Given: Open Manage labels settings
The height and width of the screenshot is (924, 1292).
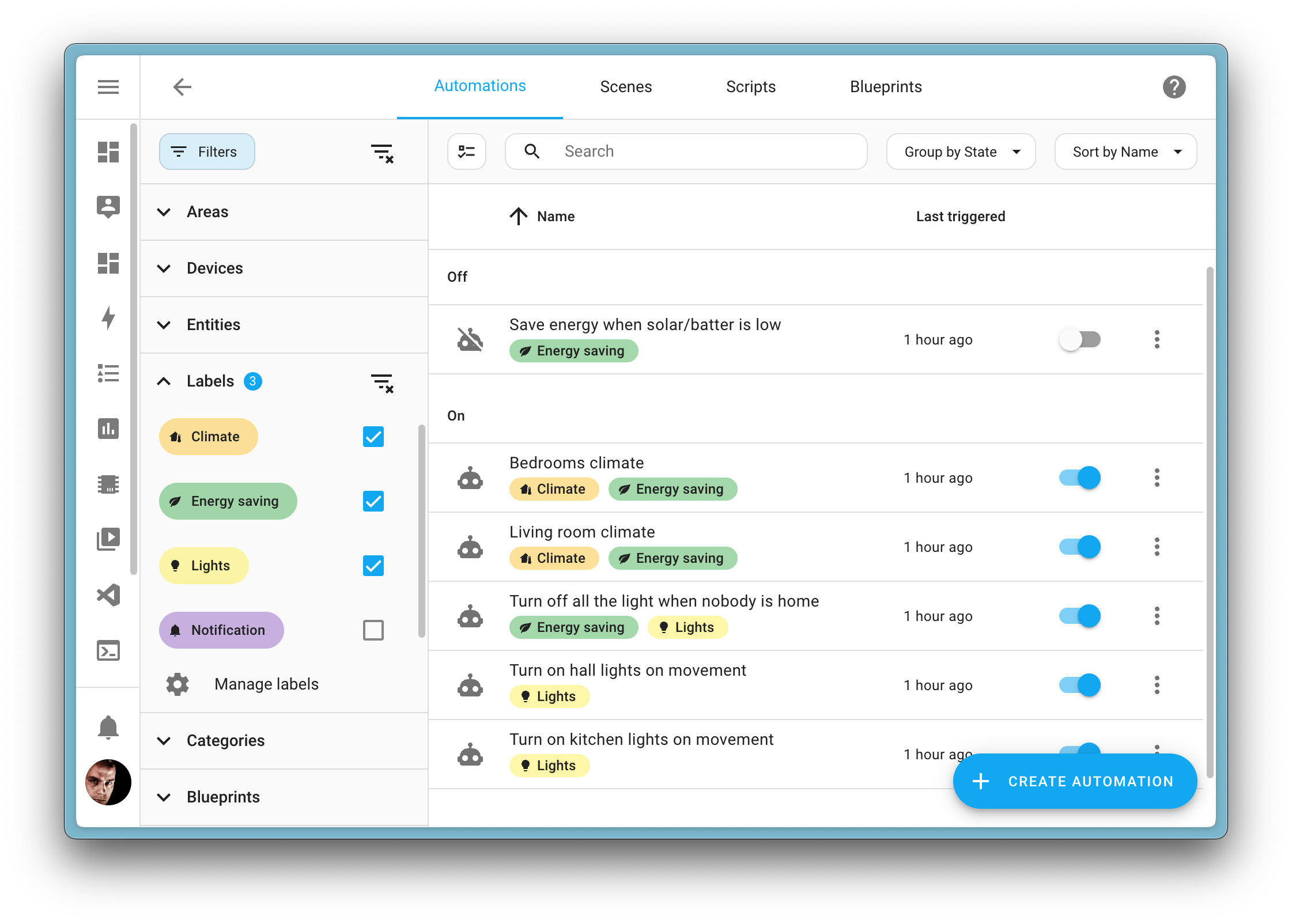Looking at the screenshot, I should point(266,684).
